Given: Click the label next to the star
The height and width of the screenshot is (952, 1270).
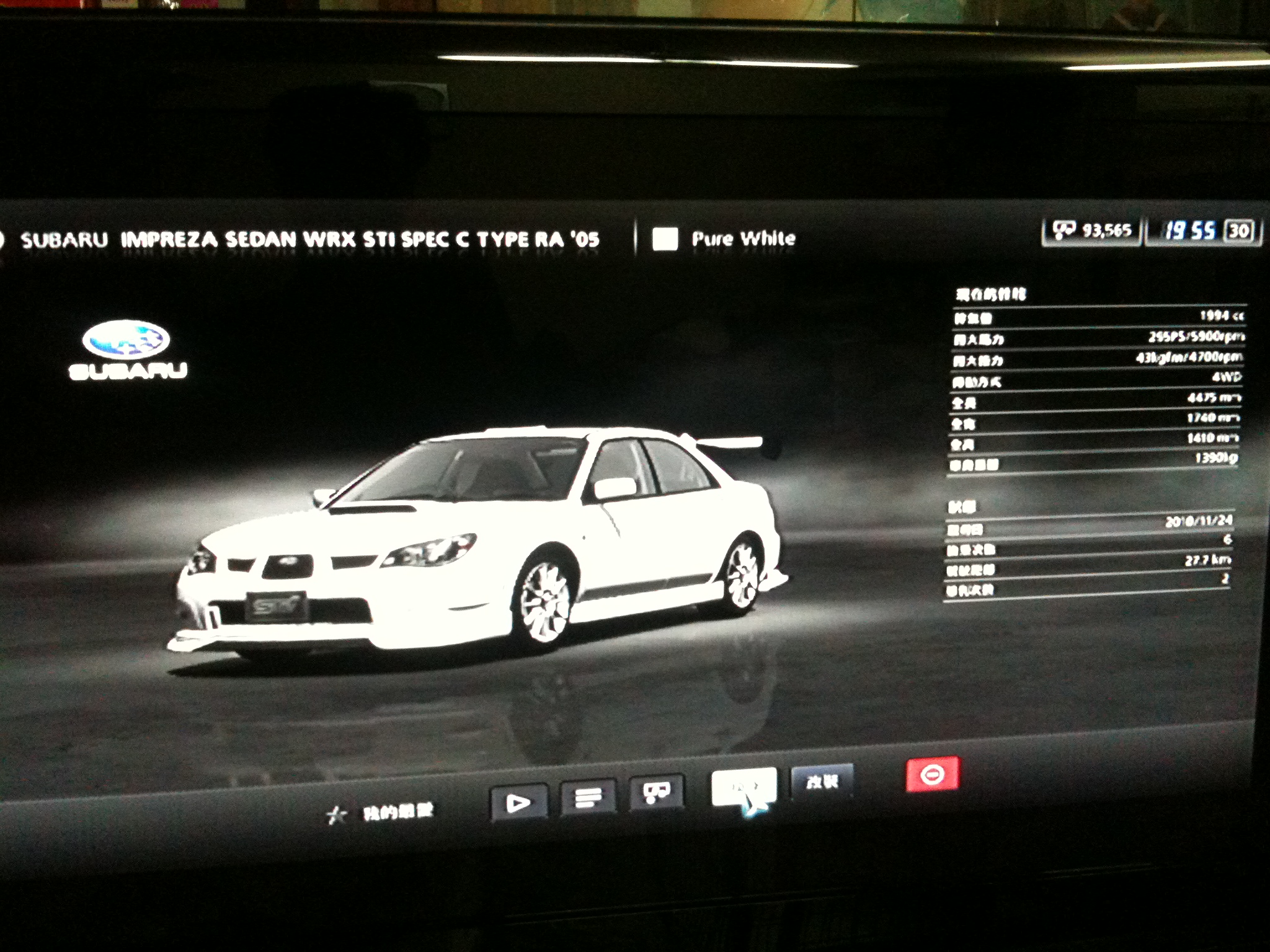Looking at the screenshot, I should tap(398, 813).
